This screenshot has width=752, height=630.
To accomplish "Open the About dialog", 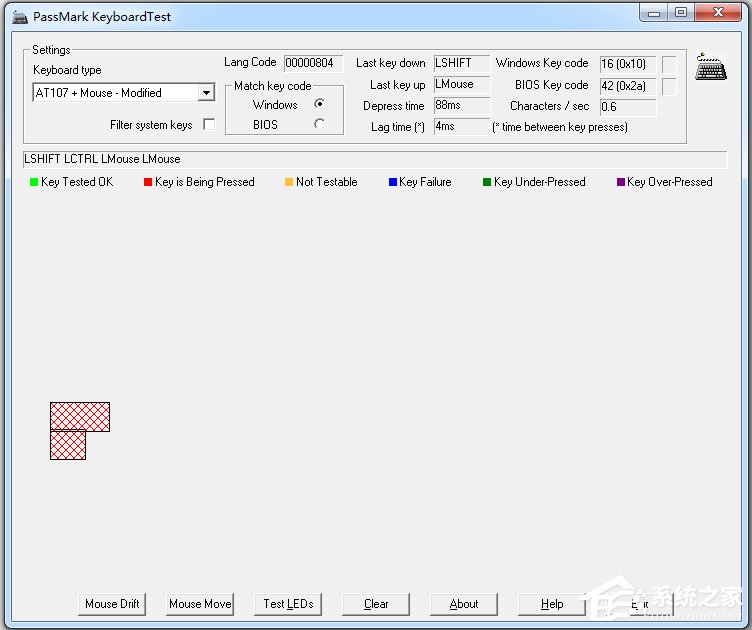I will point(464,604).
